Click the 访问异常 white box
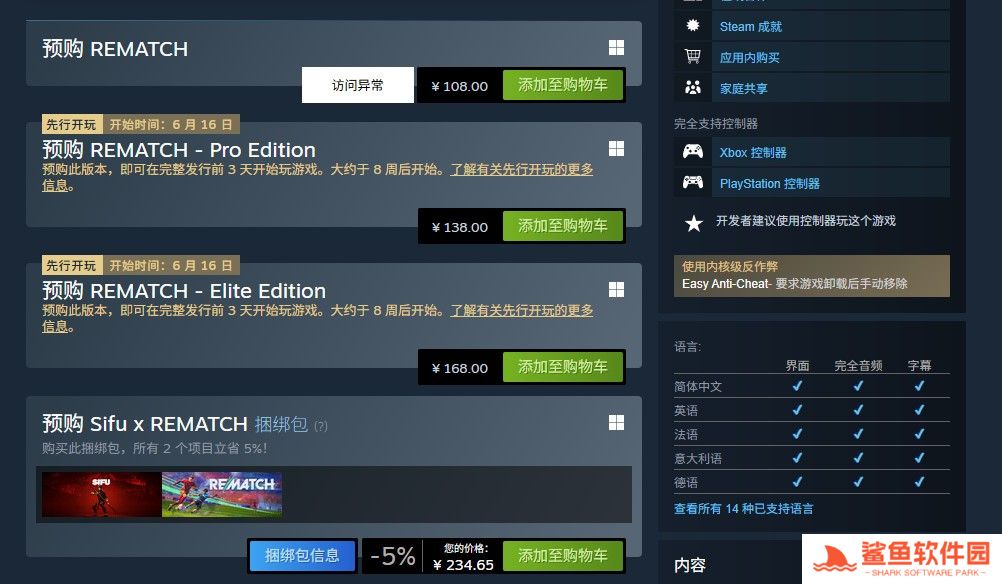1002x584 pixels. point(358,85)
